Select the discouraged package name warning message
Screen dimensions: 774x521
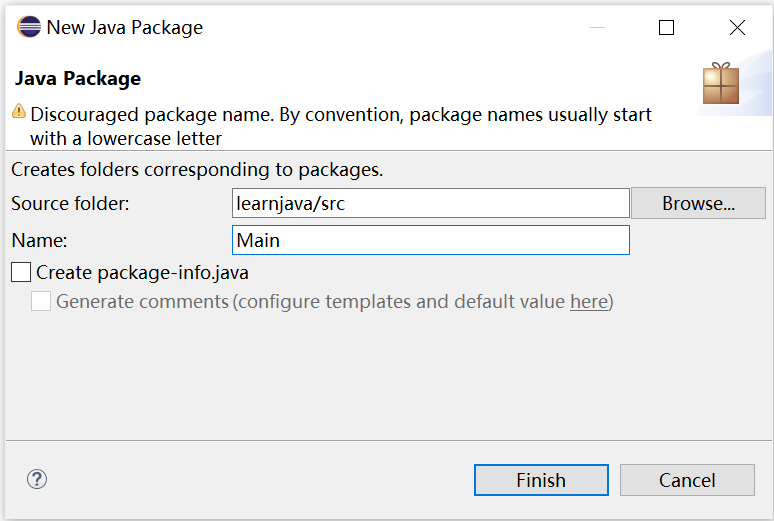click(340, 126)
